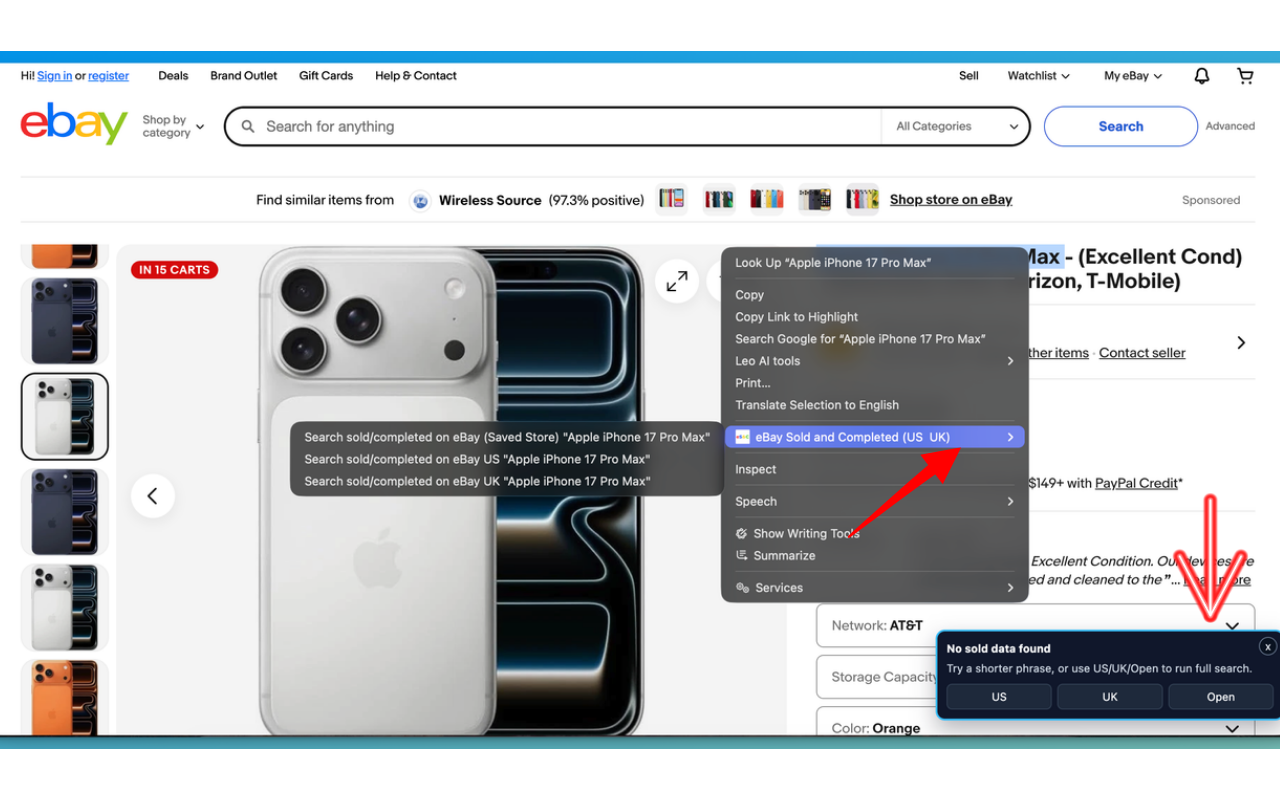
Task: Open the All Categories dropdown
Action: 957,127
